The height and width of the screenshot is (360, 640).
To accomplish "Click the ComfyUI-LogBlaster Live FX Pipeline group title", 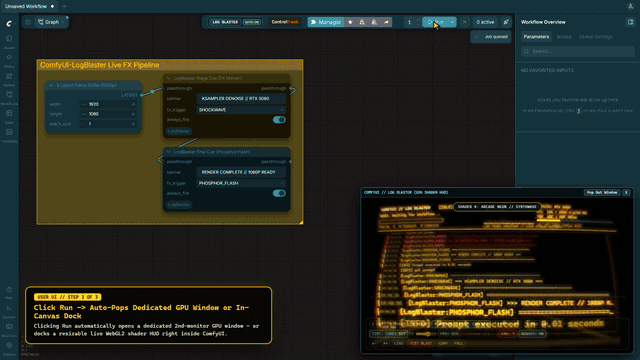I will coord(100,65).
